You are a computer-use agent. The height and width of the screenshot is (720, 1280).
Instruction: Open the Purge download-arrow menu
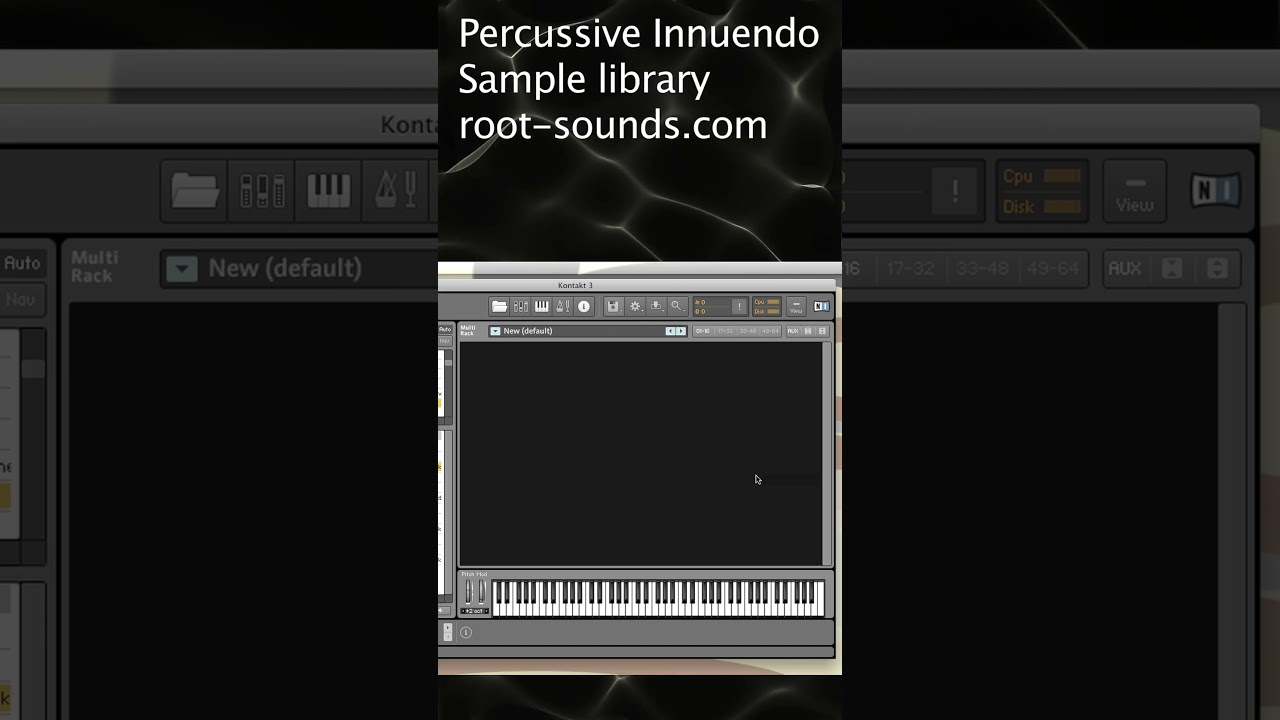coord(656,306)
